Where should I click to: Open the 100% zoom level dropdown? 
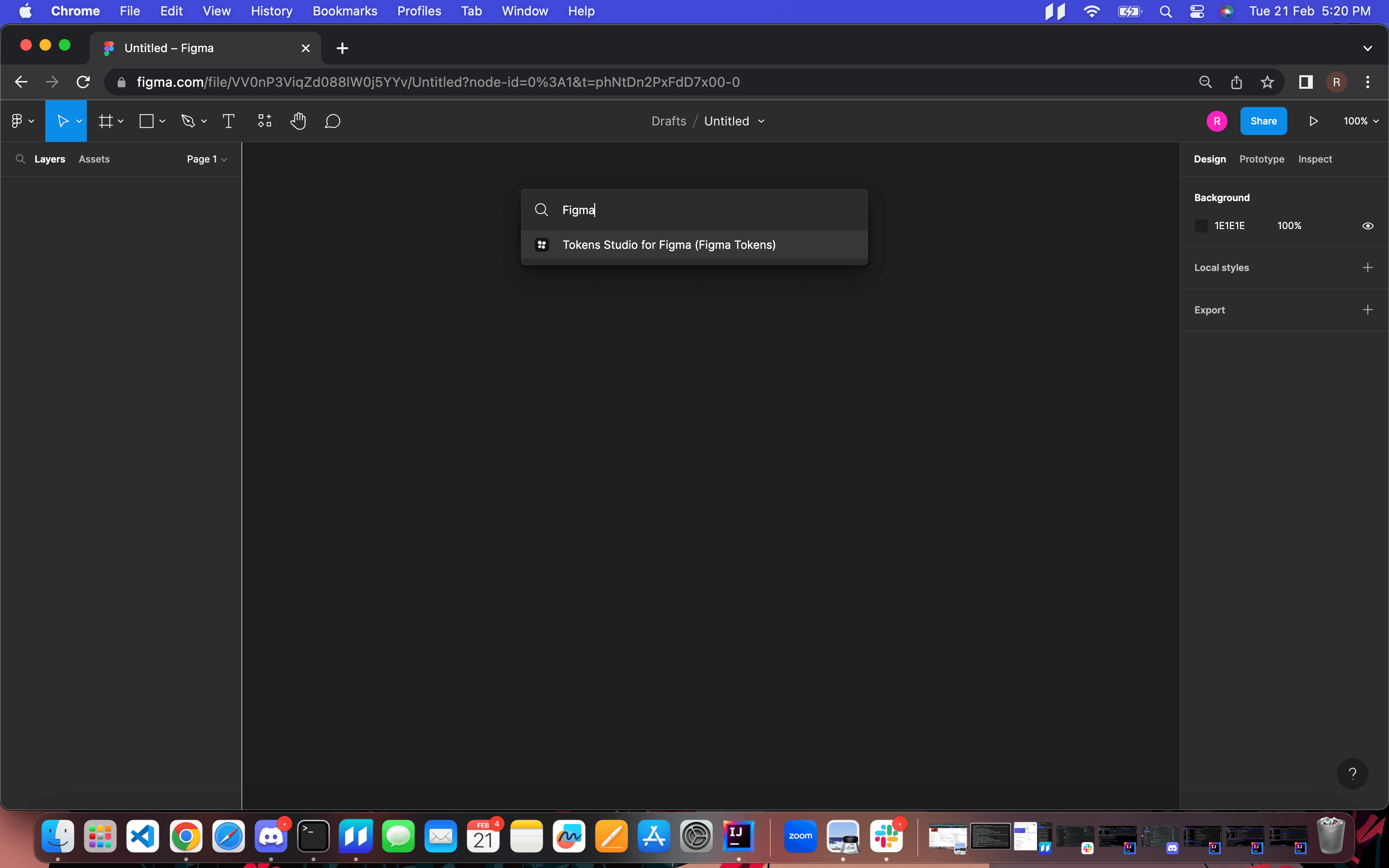pyautogui.click(x=1361, y=121)
